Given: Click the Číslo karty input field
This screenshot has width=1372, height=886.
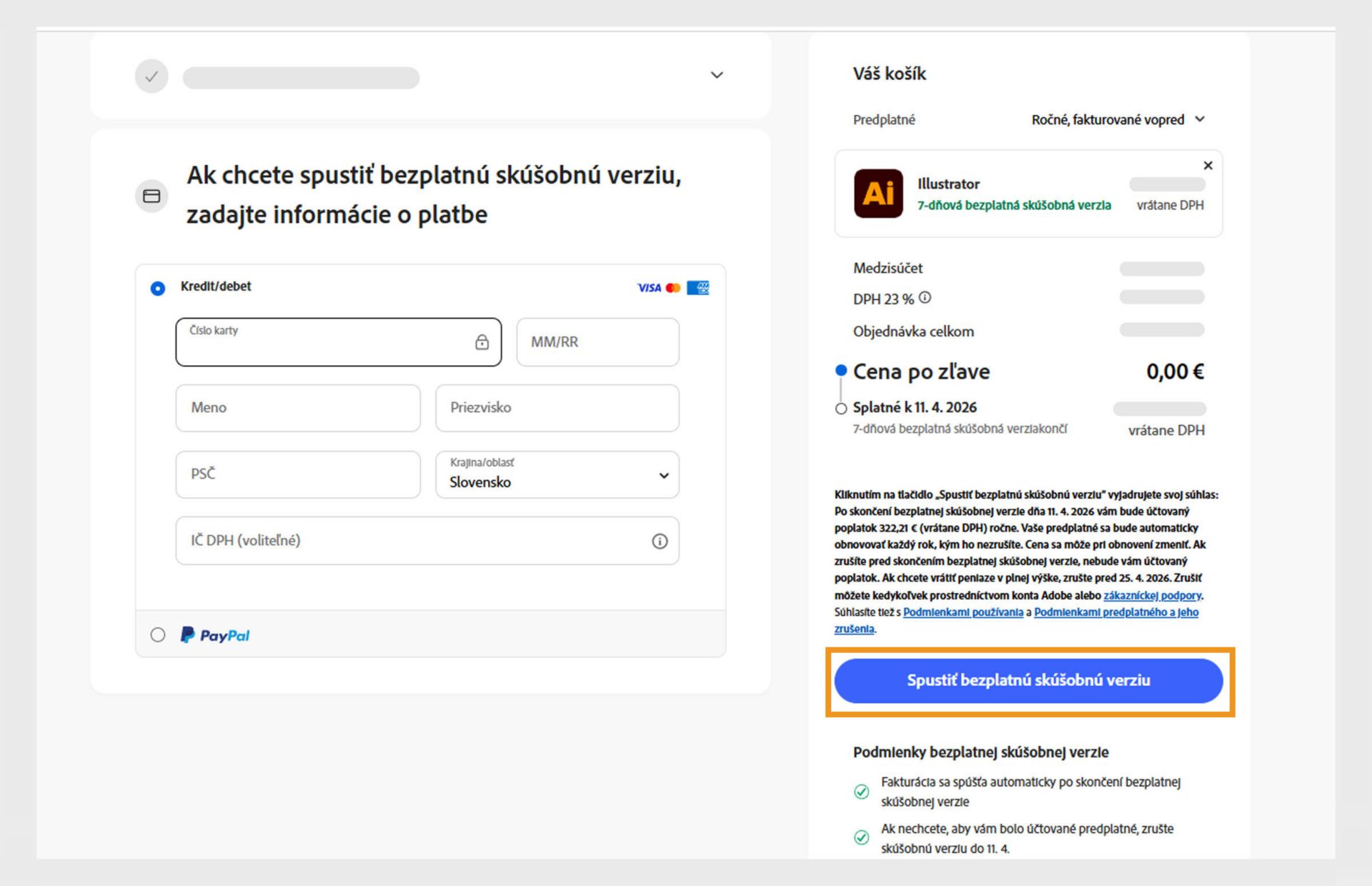Looking at the screenshot, I should point(322,342).
